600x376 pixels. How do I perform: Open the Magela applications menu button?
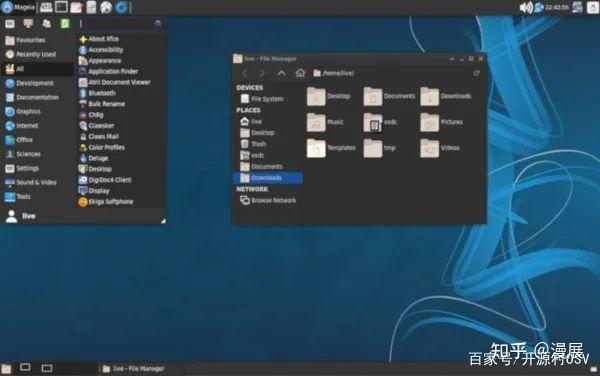point(18,7)
